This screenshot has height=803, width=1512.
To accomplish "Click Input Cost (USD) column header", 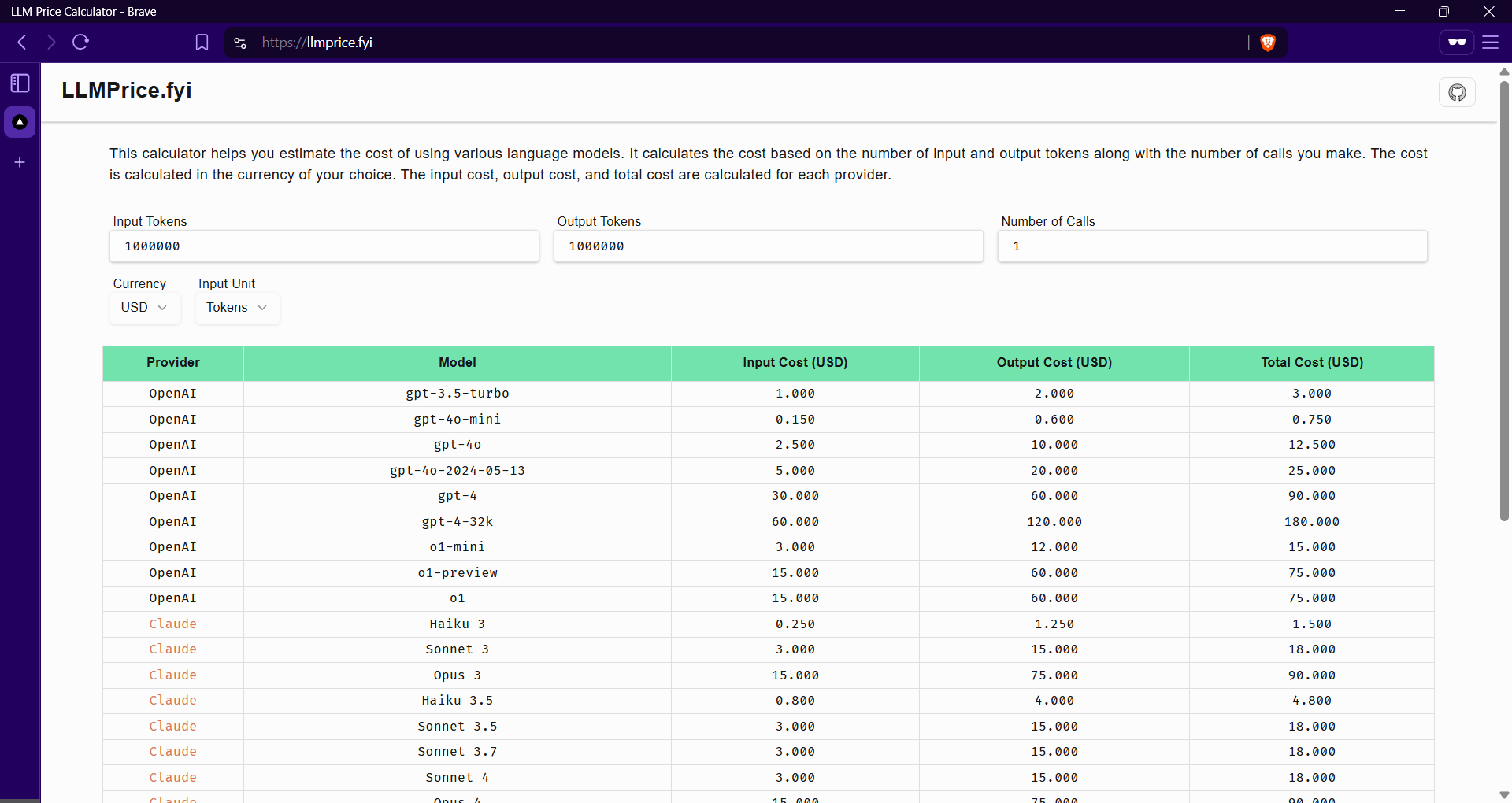I will pos(795,362).
